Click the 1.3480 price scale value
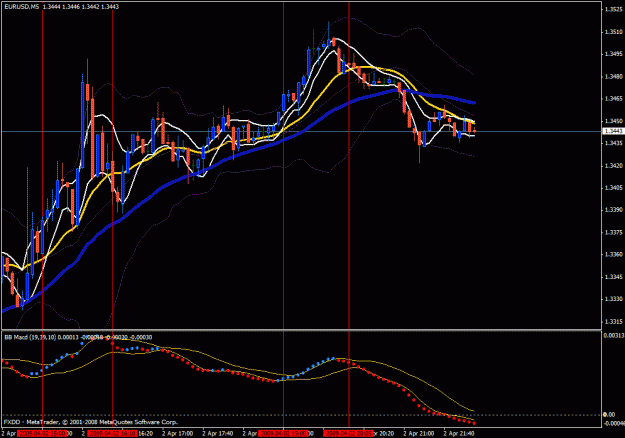Image resolution: width=625 pixels, height=438 pixels. pos(614,76)
